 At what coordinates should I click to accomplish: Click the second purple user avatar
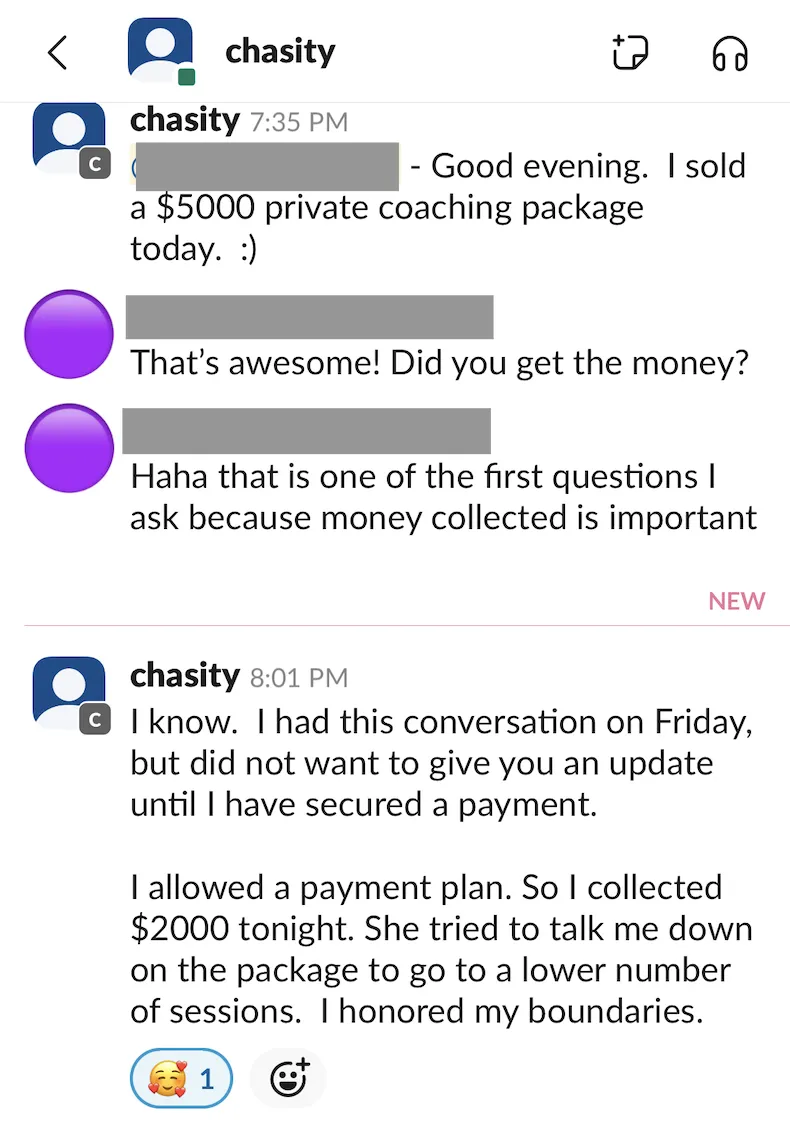click(69, 448)
